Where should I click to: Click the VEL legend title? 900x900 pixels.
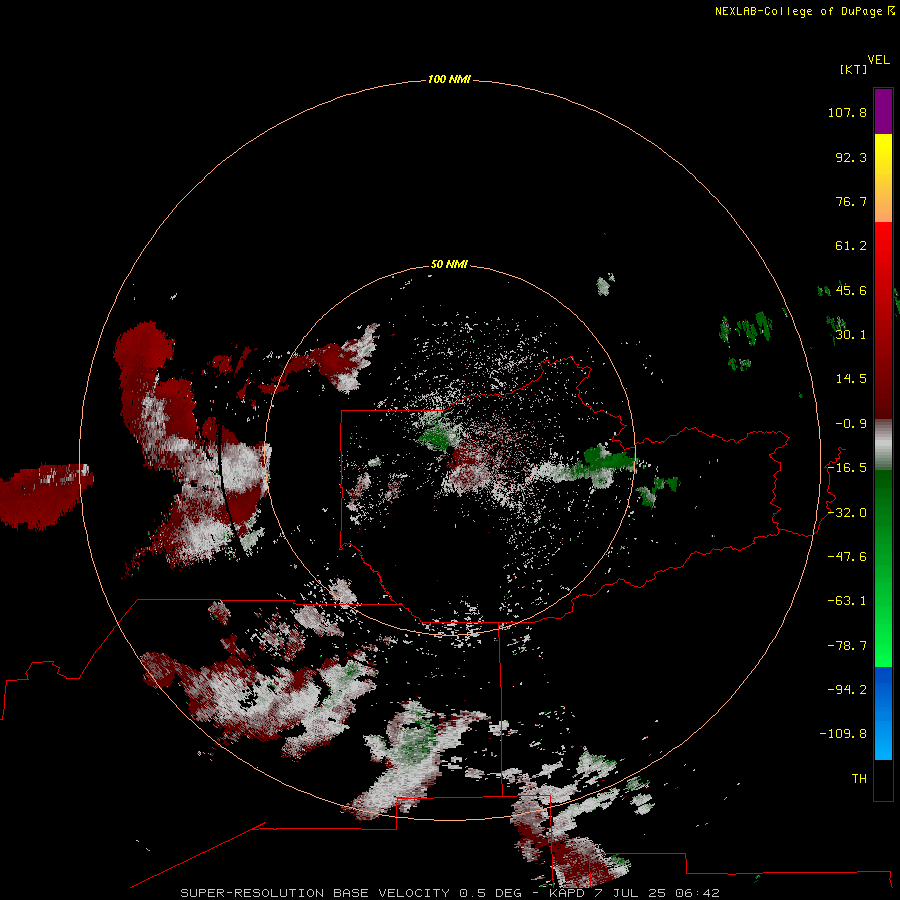click(878, 60)
